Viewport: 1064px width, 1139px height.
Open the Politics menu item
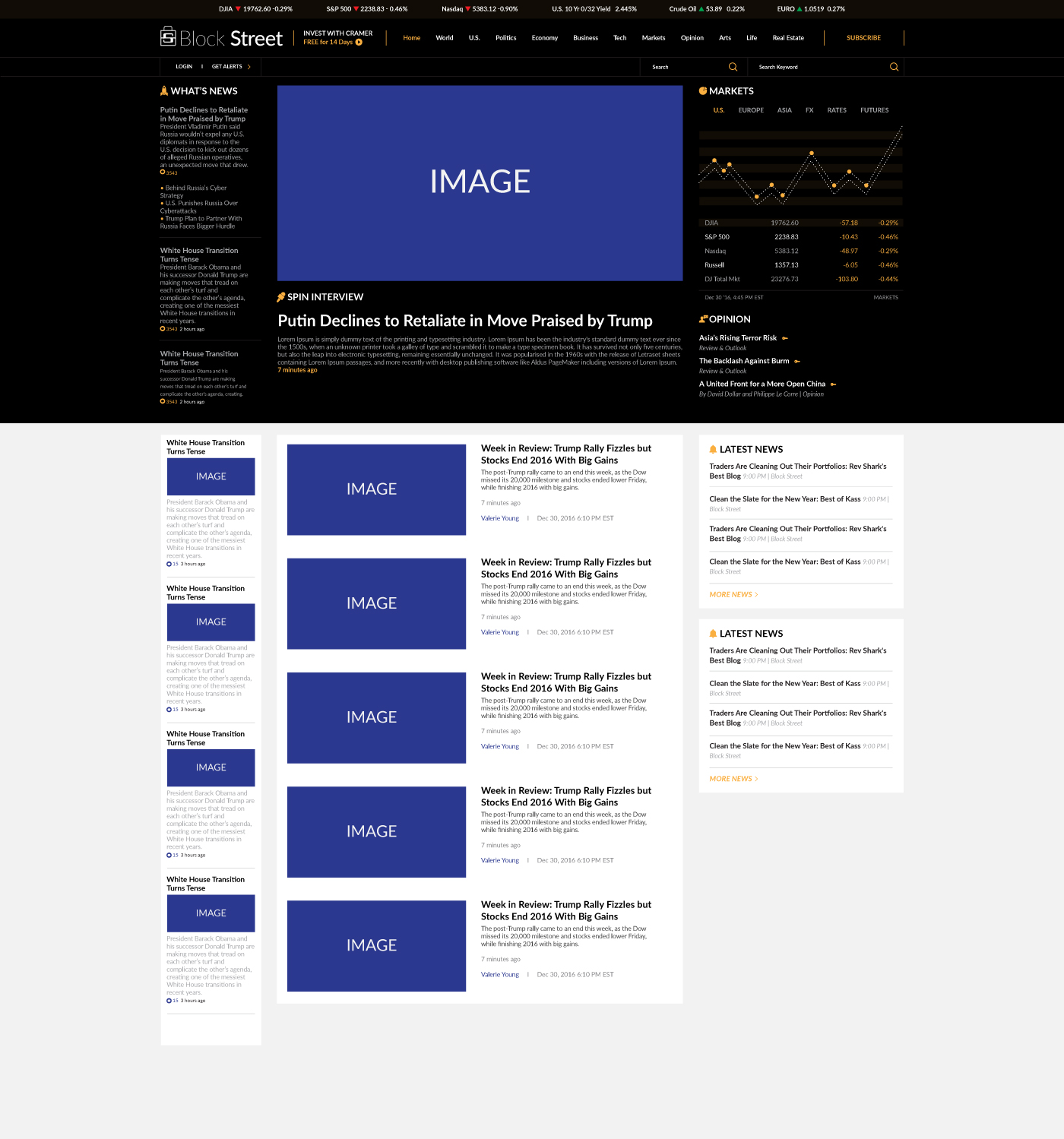pos(505,37)
